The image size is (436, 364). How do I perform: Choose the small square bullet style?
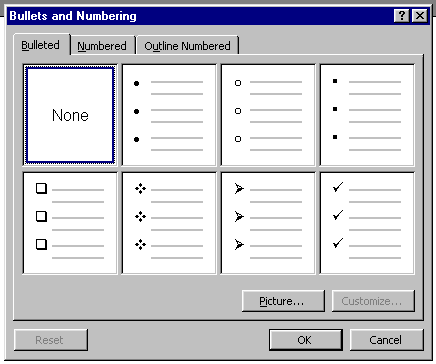[x=367, y=115]
